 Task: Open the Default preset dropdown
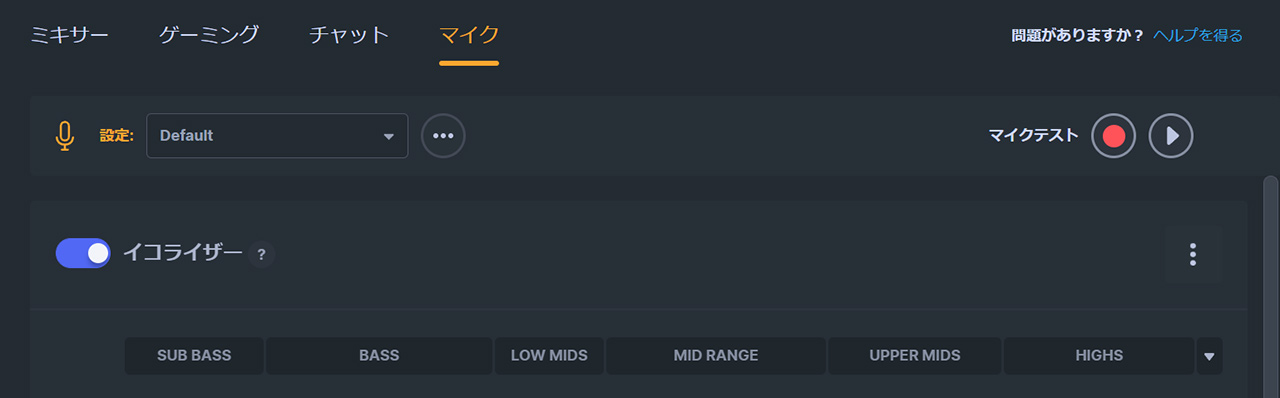[x=277, y=136]
